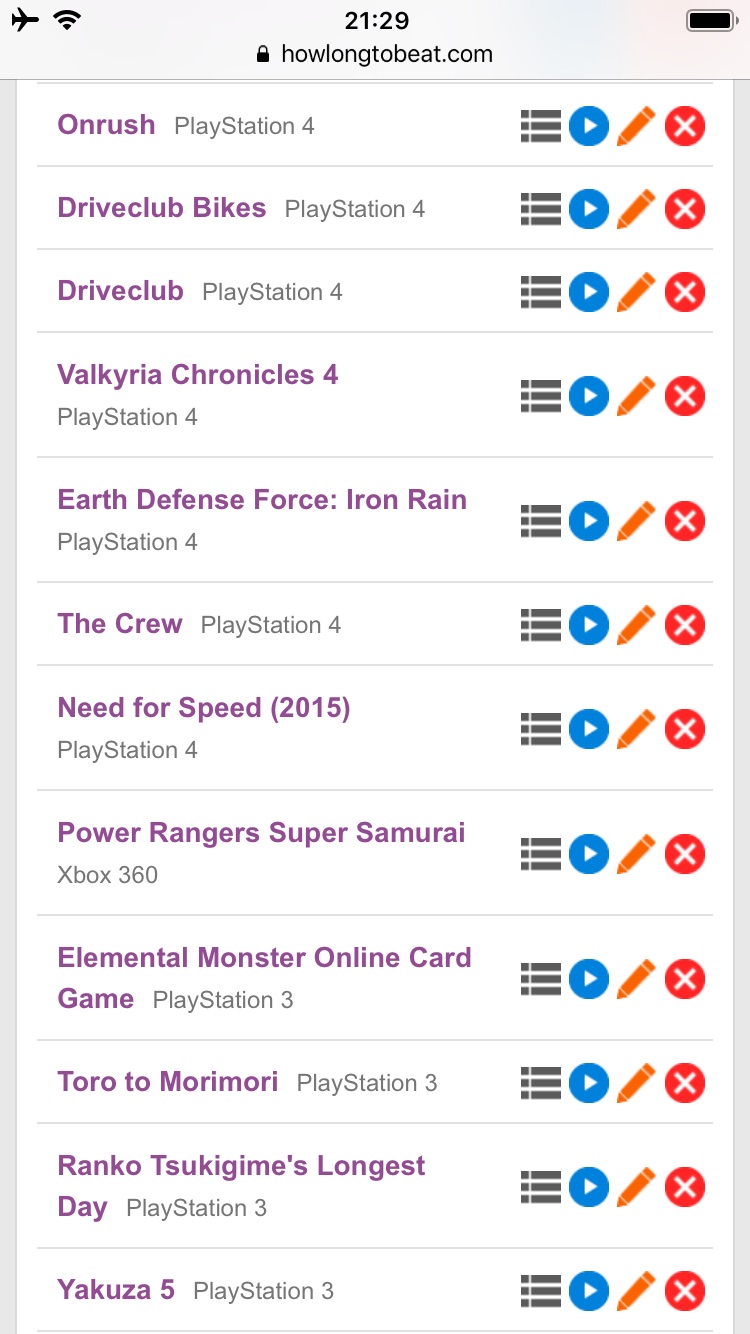The image size is (750, 1334).
Task: Open the list icon for Earth Defense Force
Action: click(x=540, y=521)
